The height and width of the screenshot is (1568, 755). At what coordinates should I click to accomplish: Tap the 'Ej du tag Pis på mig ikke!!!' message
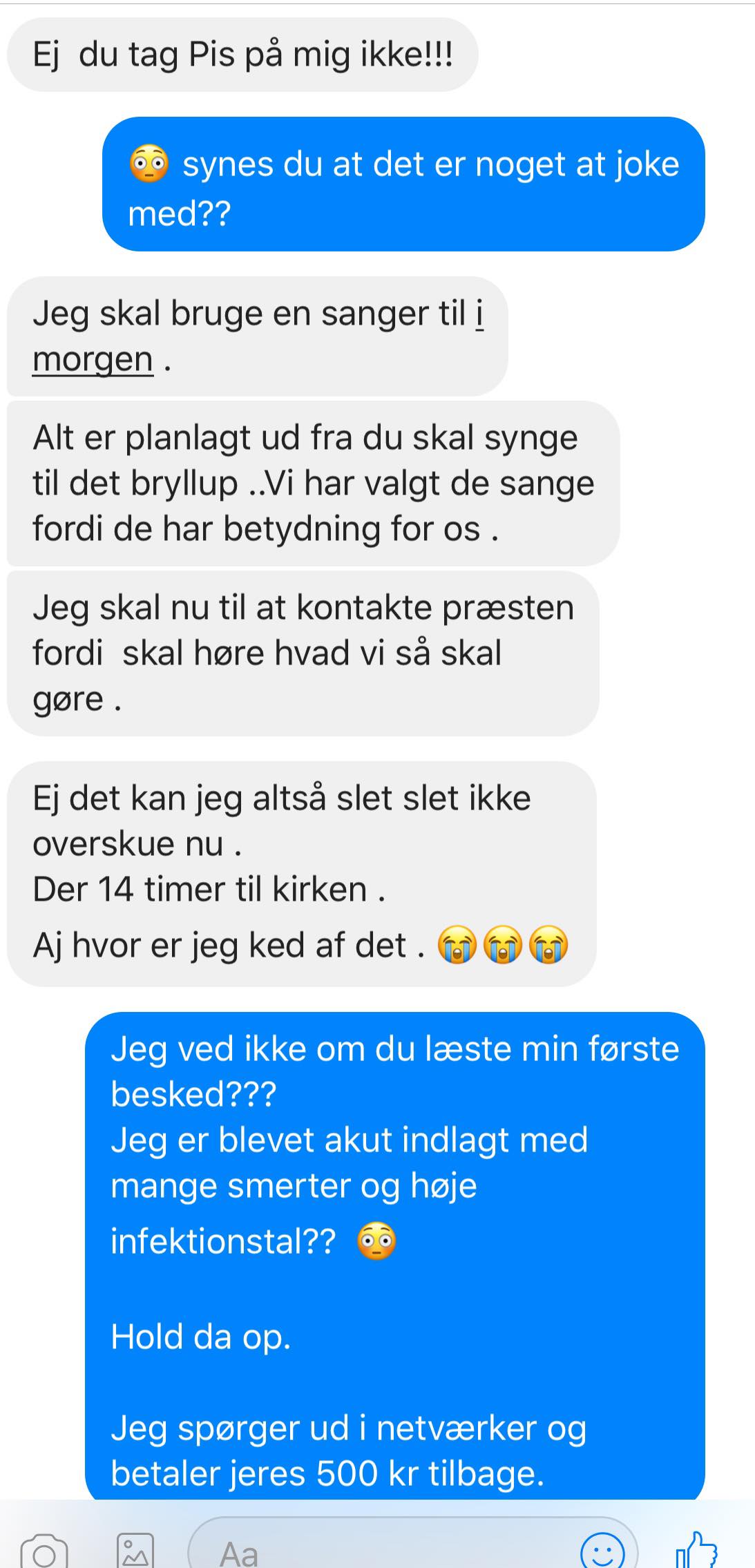click(x=242, y=55)
